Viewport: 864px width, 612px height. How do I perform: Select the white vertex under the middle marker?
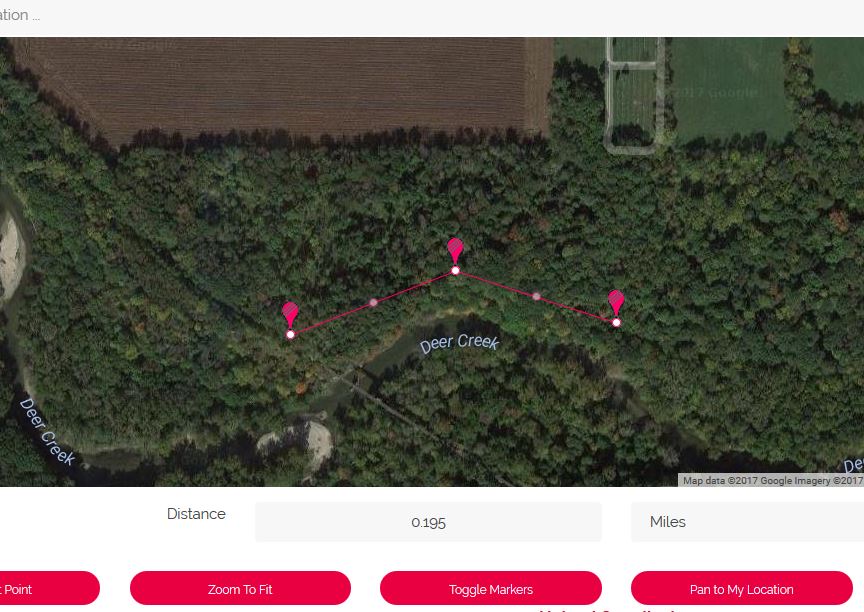point(455,270)
